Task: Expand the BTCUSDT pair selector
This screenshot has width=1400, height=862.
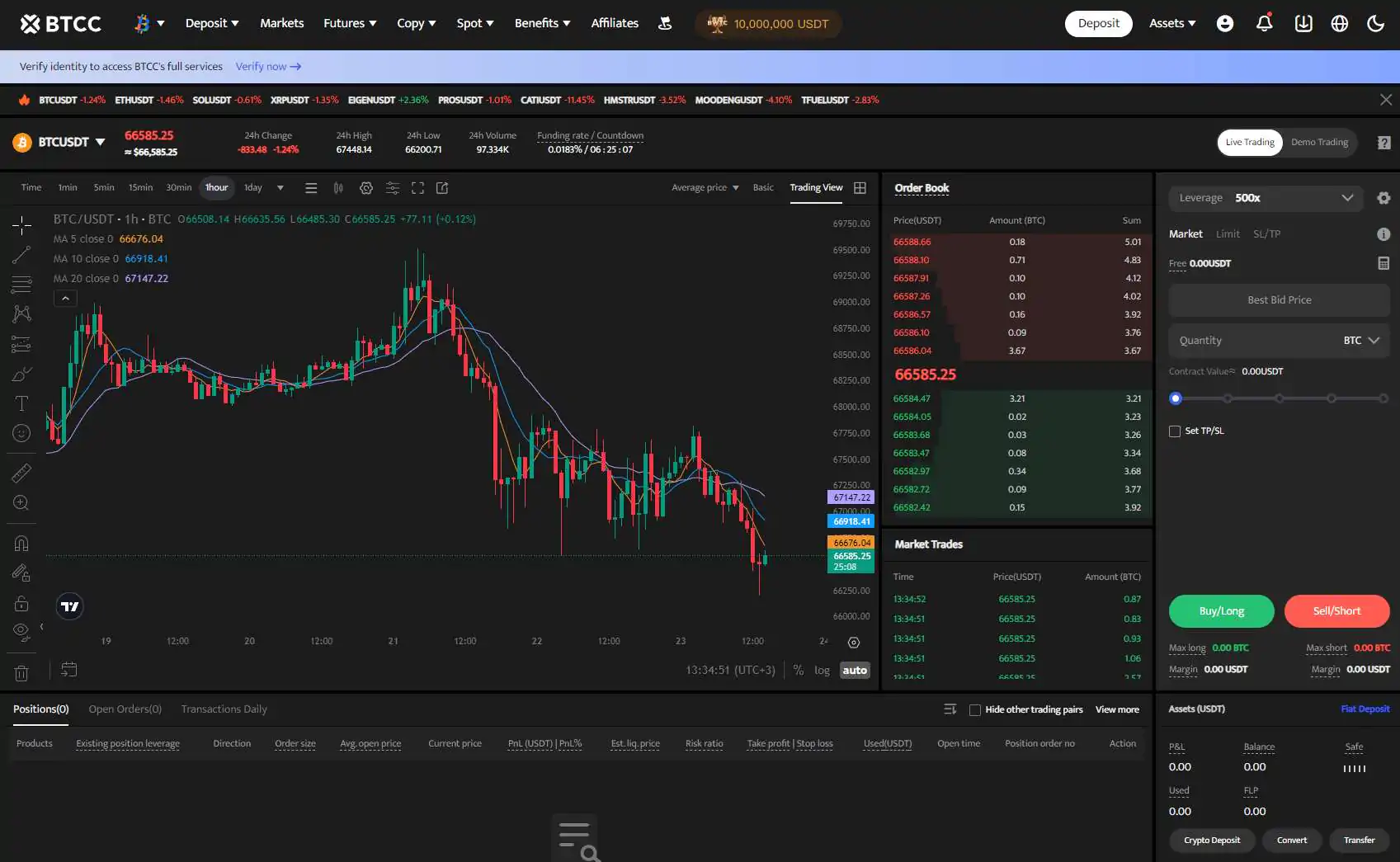Action: (x=72, y=143)
